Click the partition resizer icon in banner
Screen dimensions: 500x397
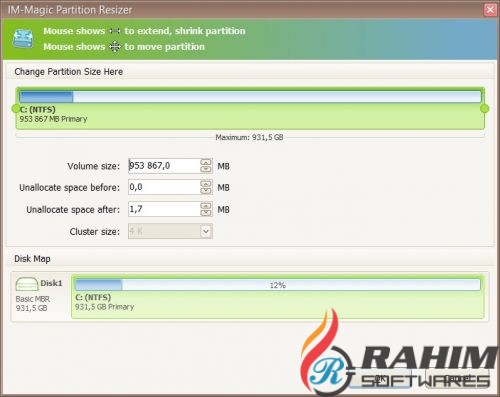23,39
